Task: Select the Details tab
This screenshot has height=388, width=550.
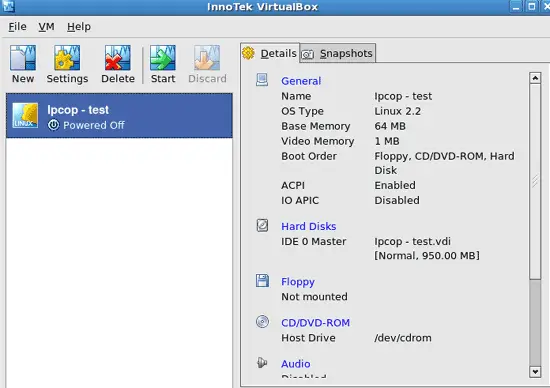Action: (x=270, y=53)
